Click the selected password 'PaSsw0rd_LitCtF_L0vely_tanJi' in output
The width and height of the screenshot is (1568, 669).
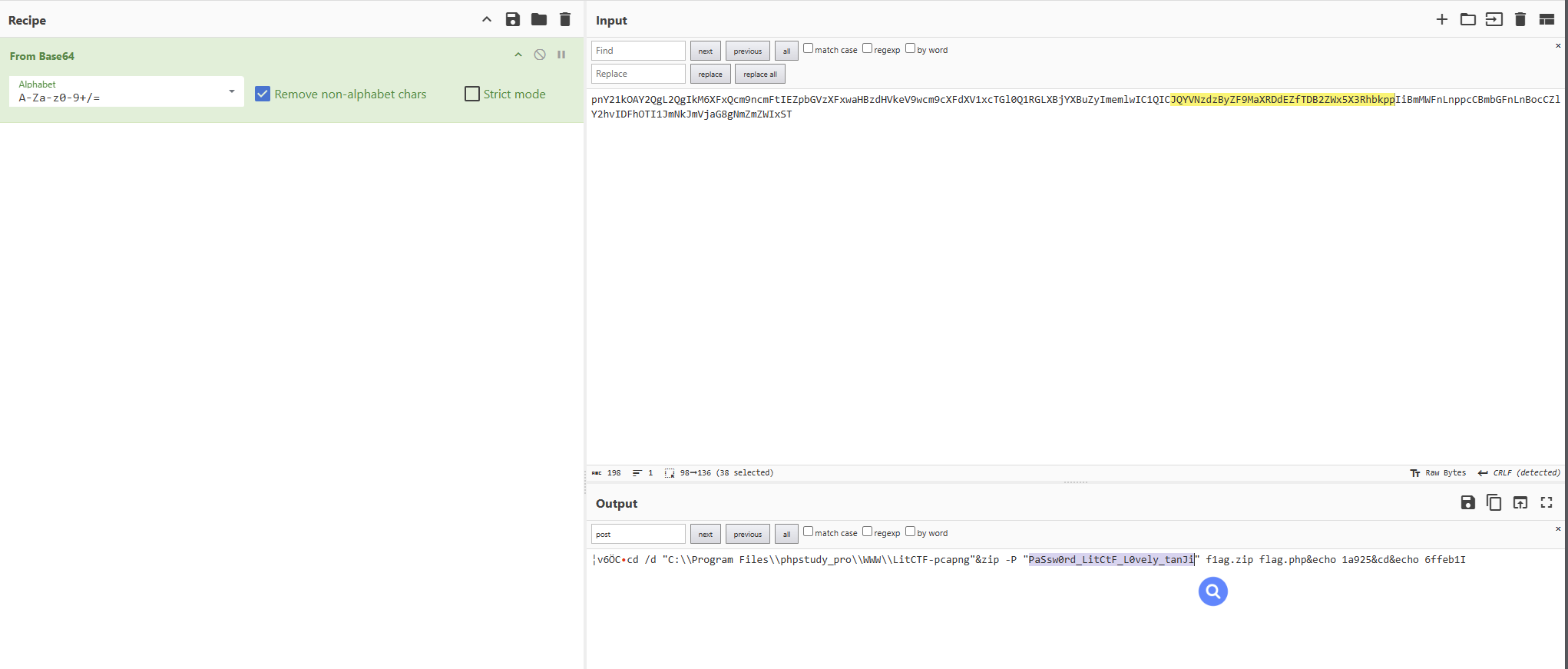pos(1111,560)
